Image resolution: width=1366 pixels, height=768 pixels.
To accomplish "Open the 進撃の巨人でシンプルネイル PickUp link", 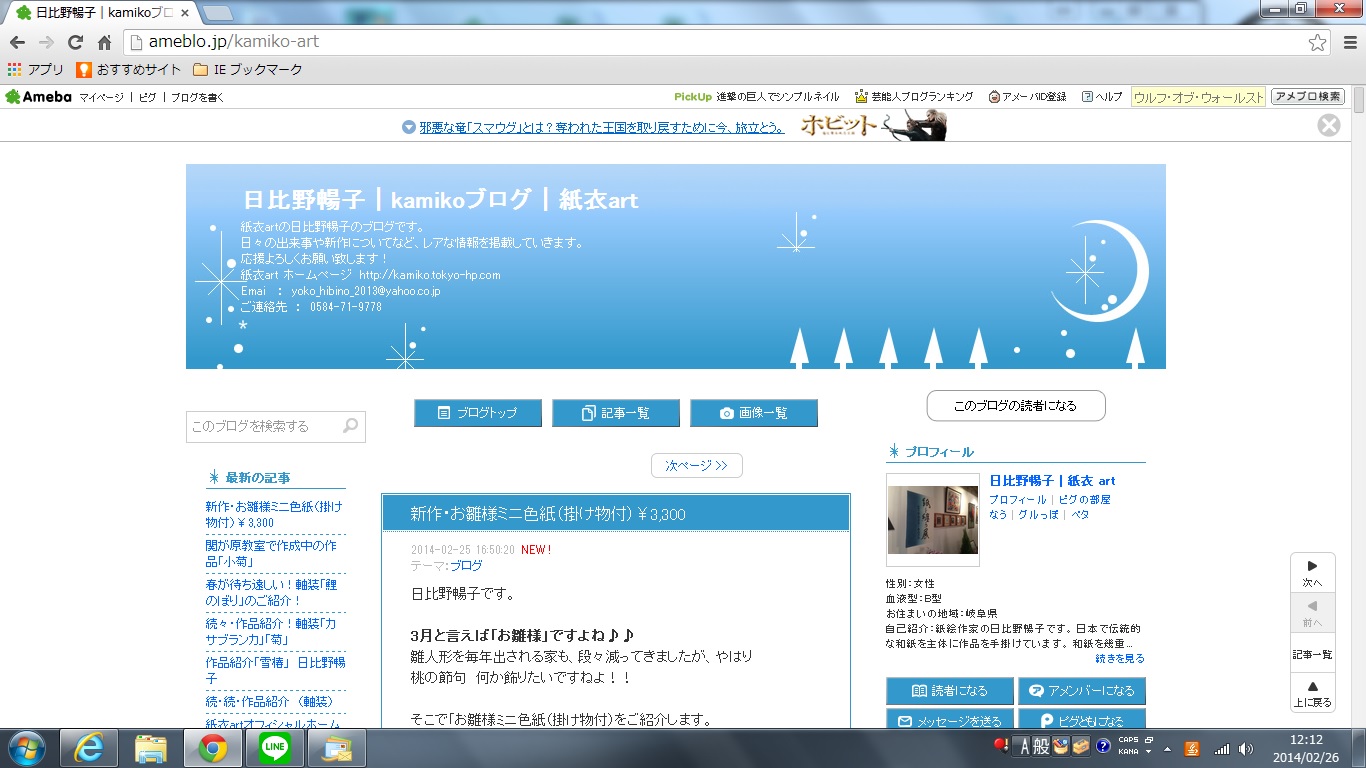I will (778, 97).
